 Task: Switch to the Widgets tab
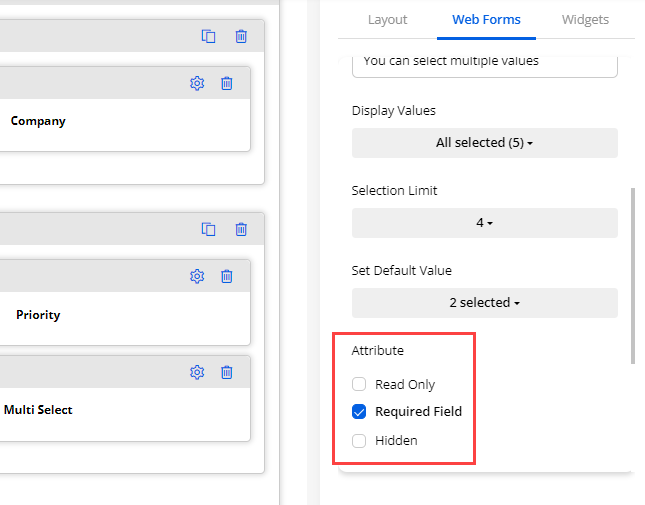pos(585,19)
